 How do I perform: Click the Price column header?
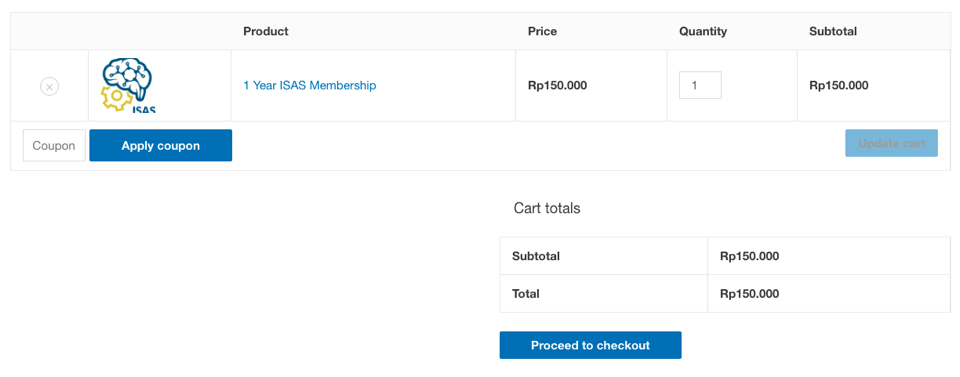click(x=542, y=31)
